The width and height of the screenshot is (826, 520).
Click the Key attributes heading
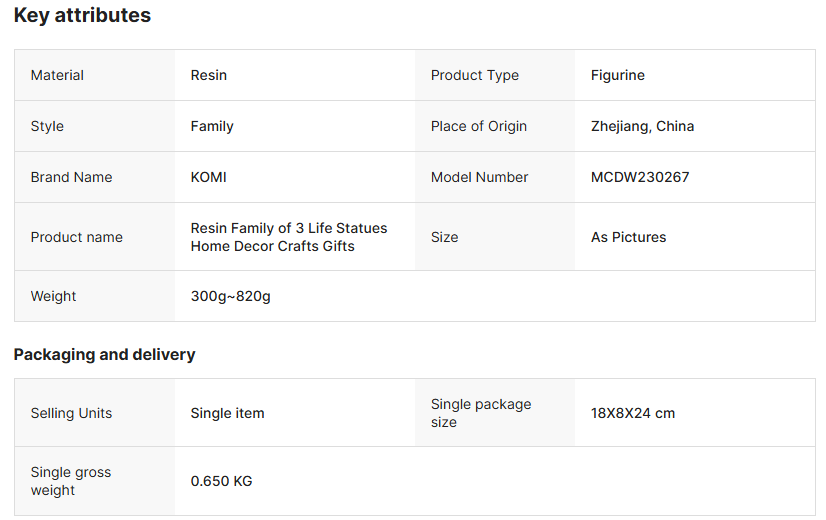point(82,16)
